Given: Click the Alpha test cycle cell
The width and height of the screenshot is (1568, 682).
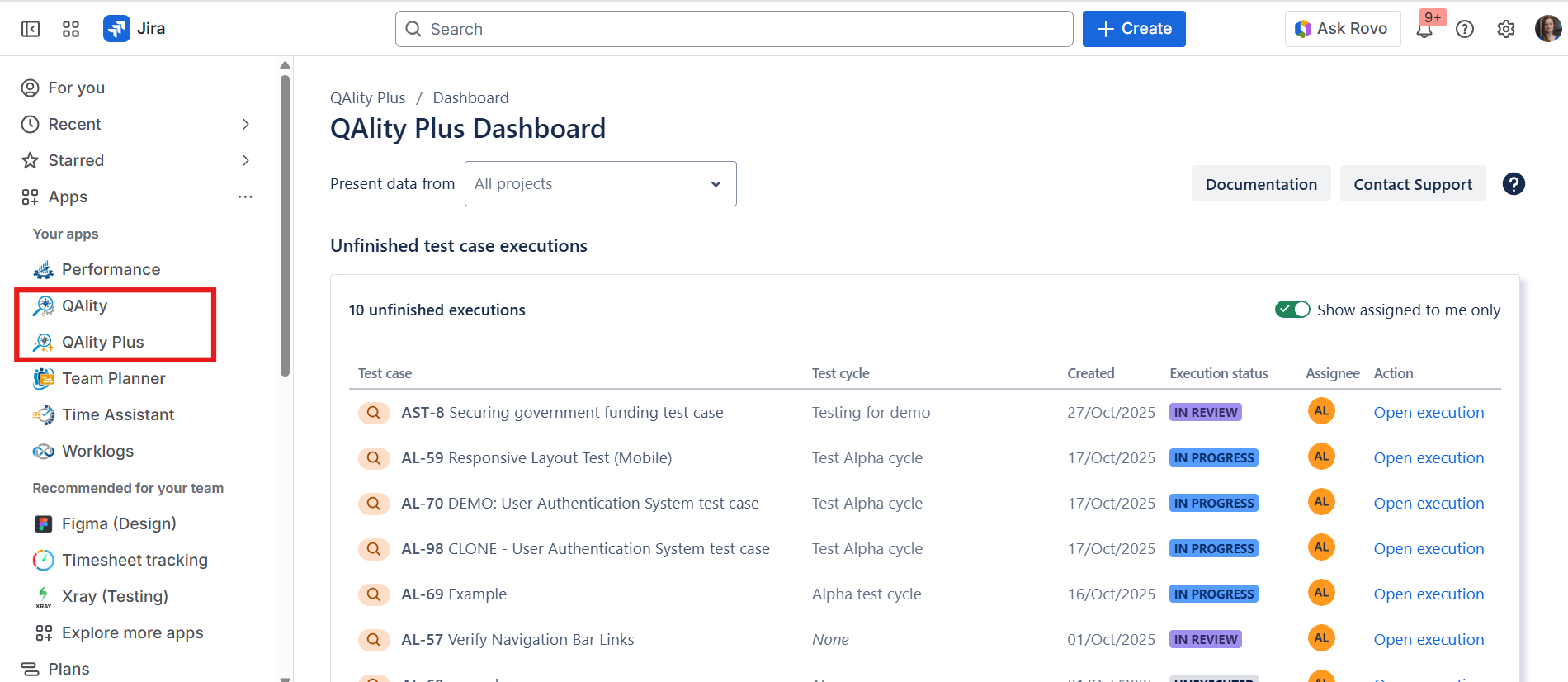Looking at the screenshot, I should pos(867,594).
